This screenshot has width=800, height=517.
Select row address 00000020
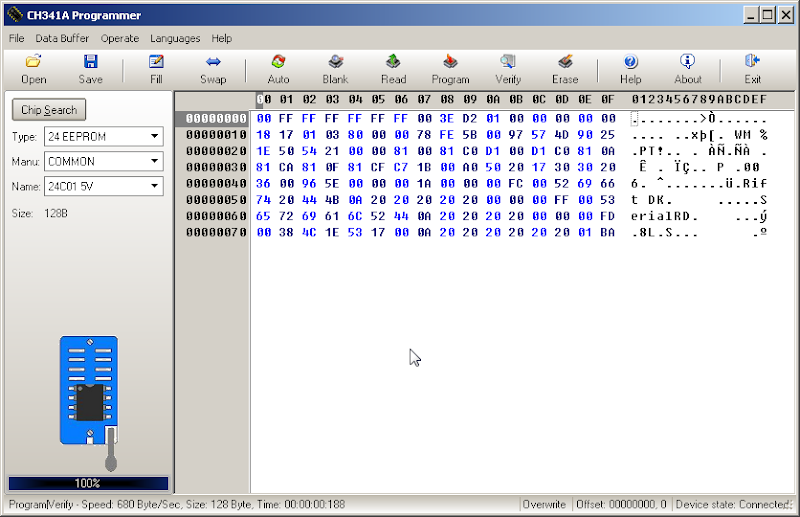216,151
